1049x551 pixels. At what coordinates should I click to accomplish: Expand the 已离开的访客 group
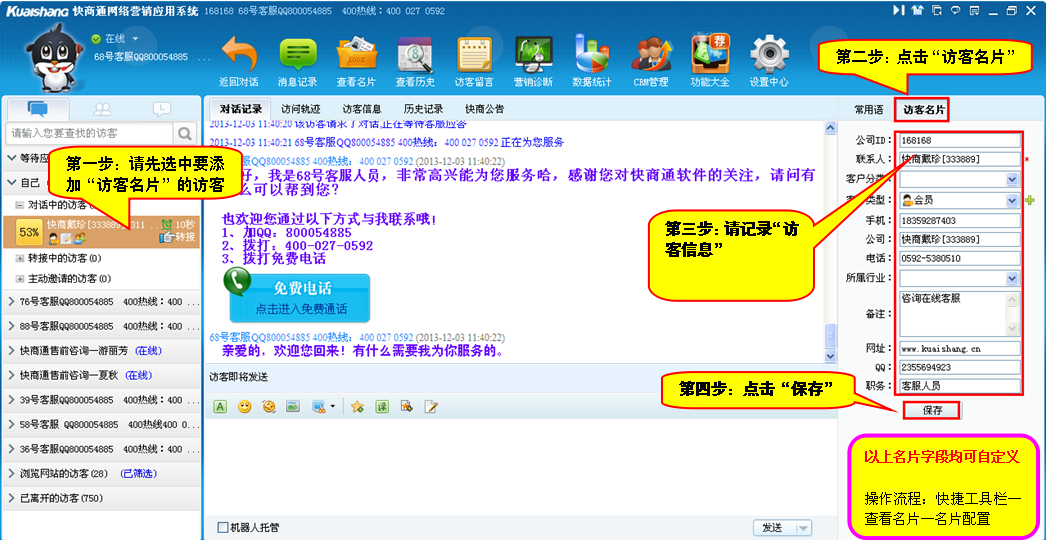click(x=11, y=498)
